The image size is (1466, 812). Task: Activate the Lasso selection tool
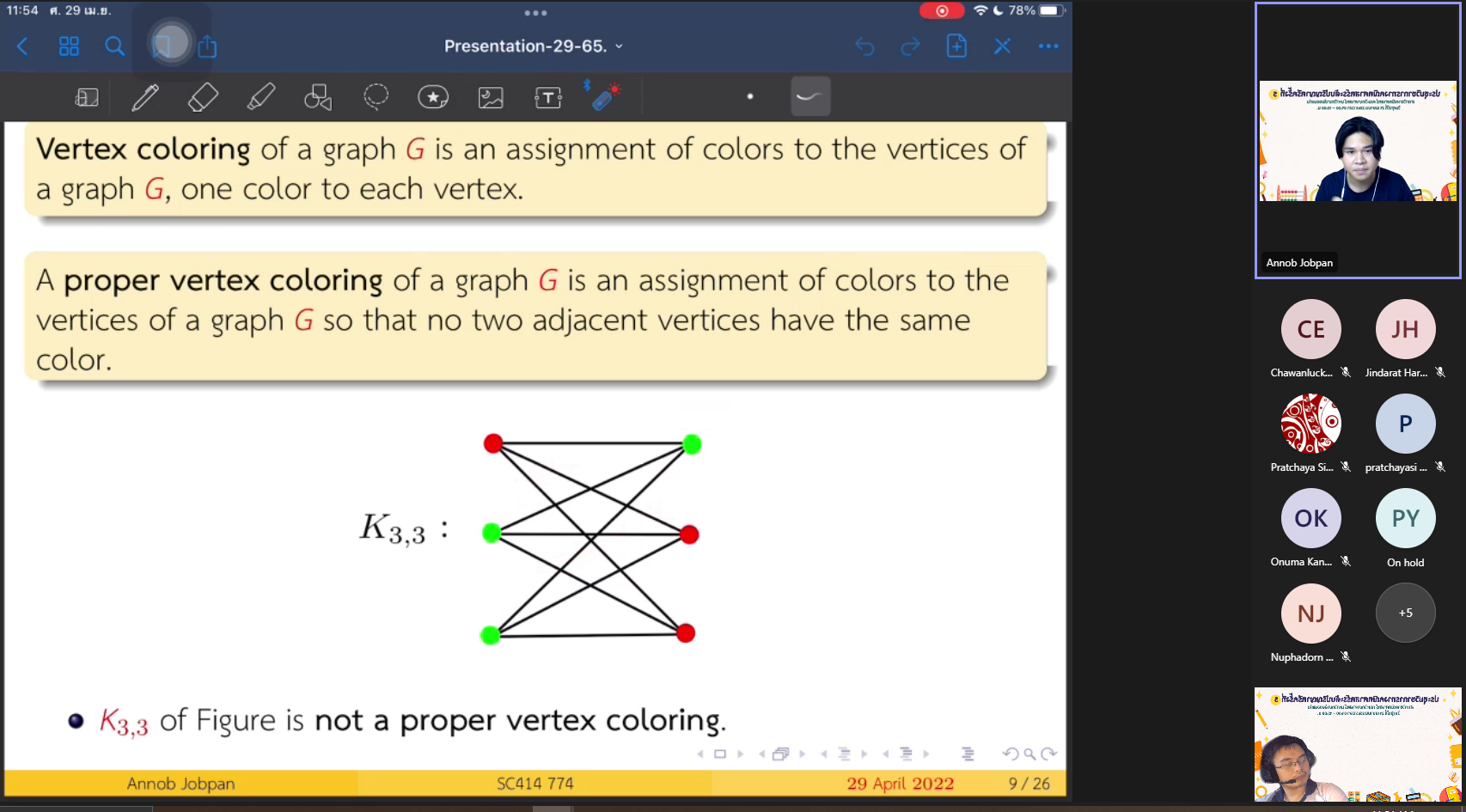(376, 97)
